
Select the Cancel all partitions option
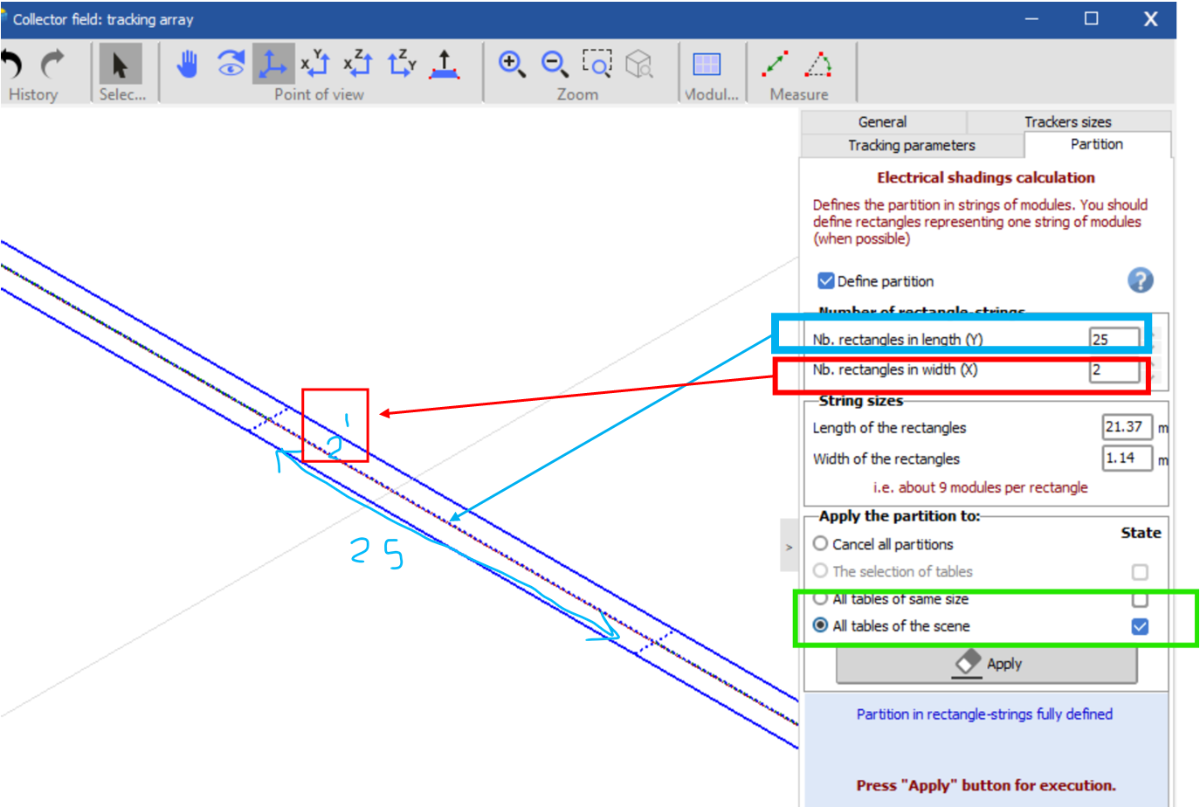(x=821, y=544)
